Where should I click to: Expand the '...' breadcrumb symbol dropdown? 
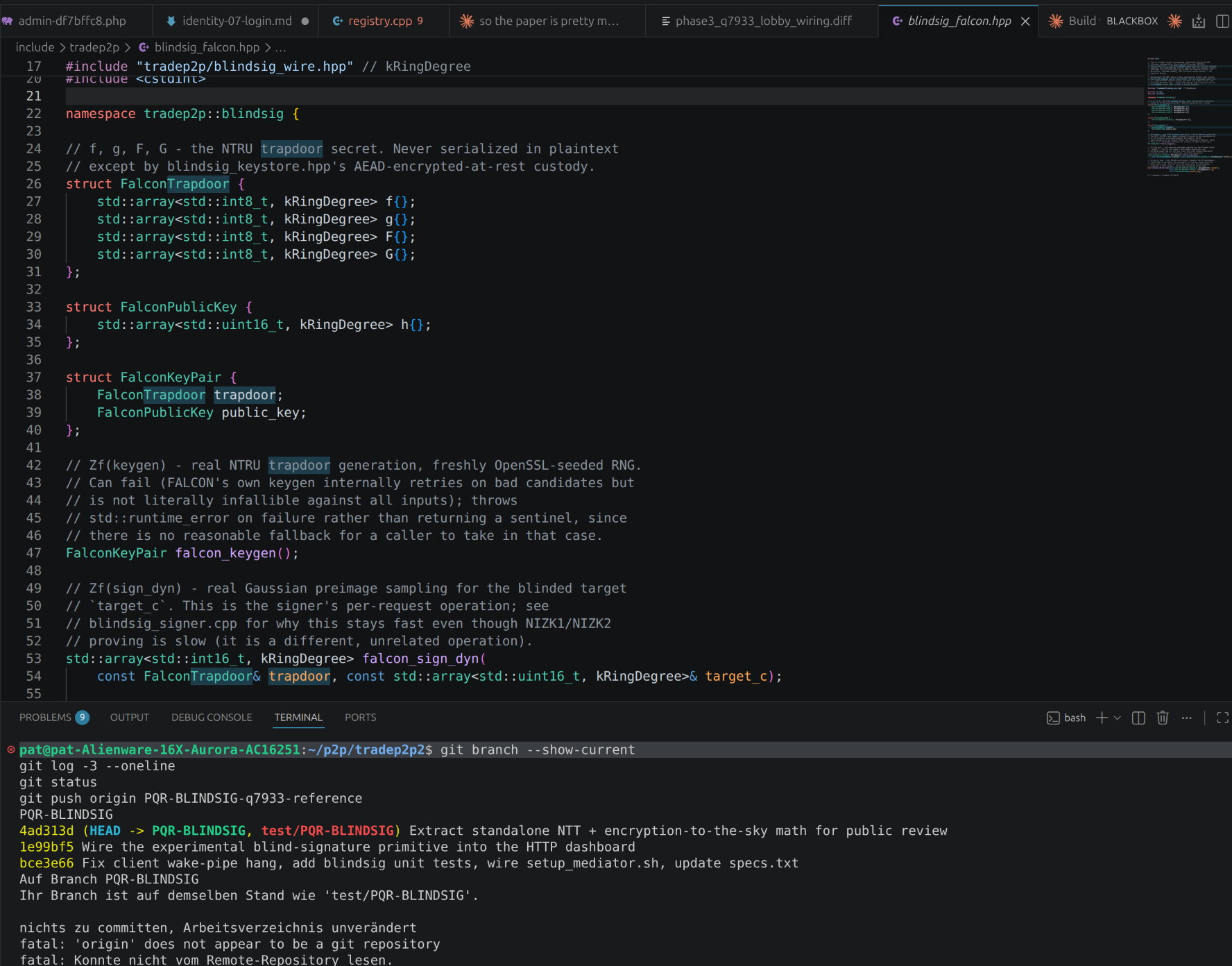[280, 47]
